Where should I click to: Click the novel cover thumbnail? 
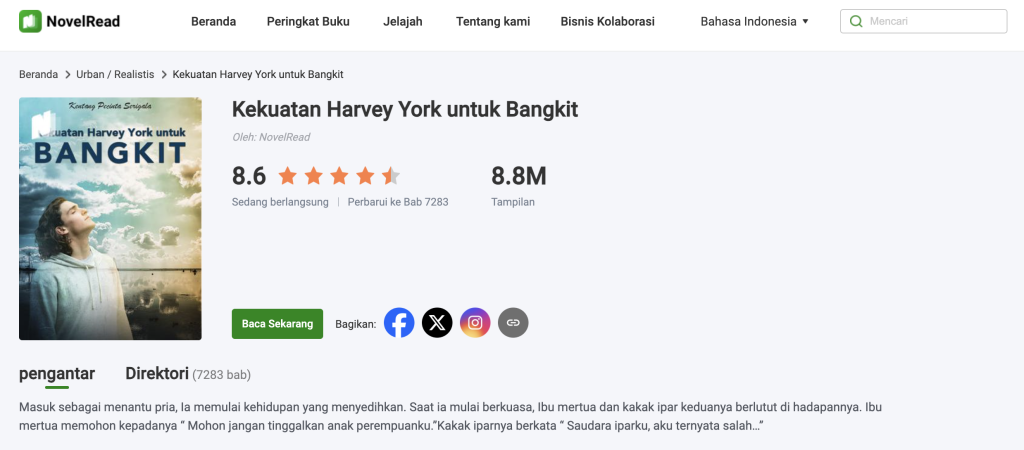pos(110,218)
